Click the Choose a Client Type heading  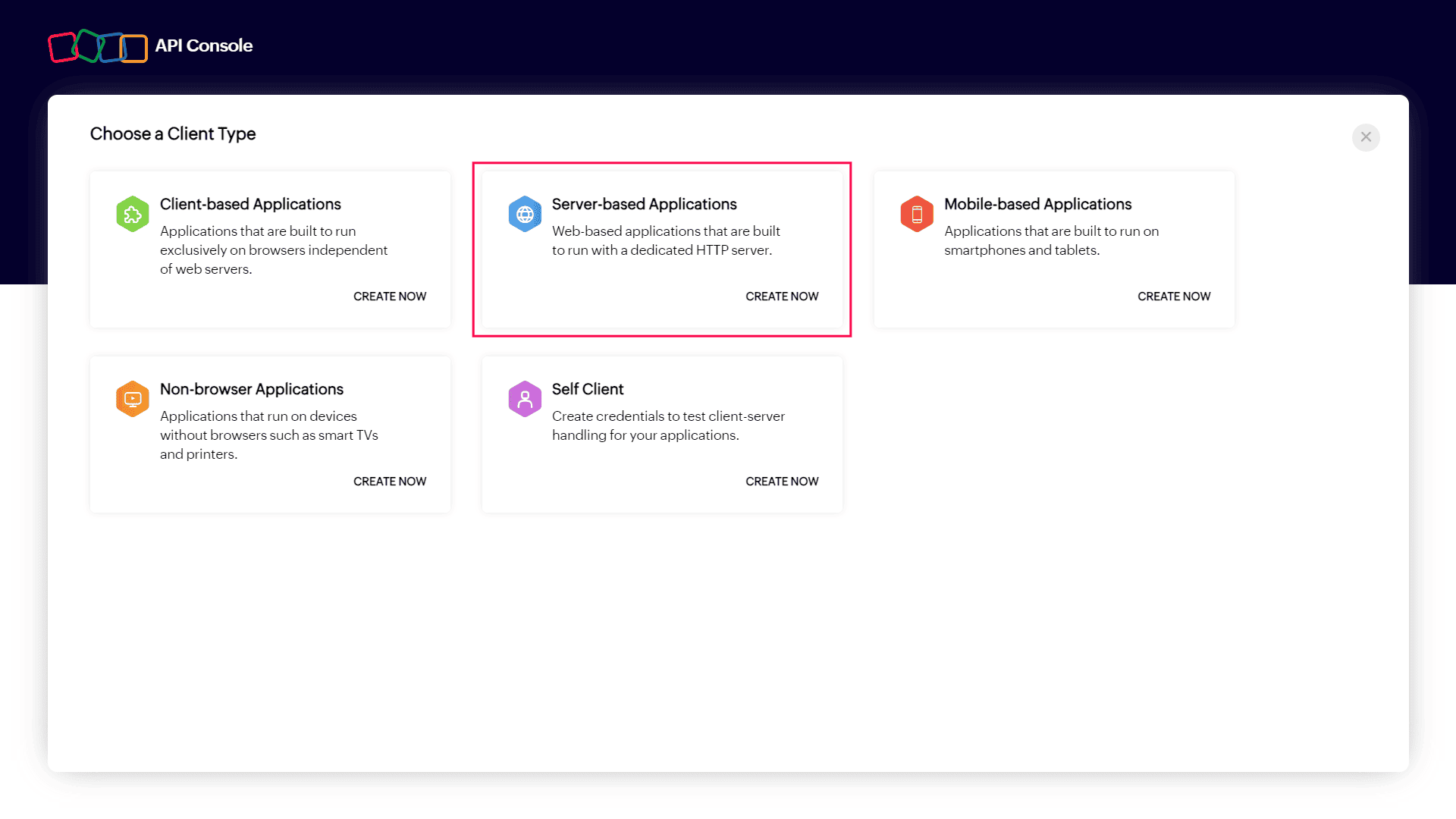point(173,133)
